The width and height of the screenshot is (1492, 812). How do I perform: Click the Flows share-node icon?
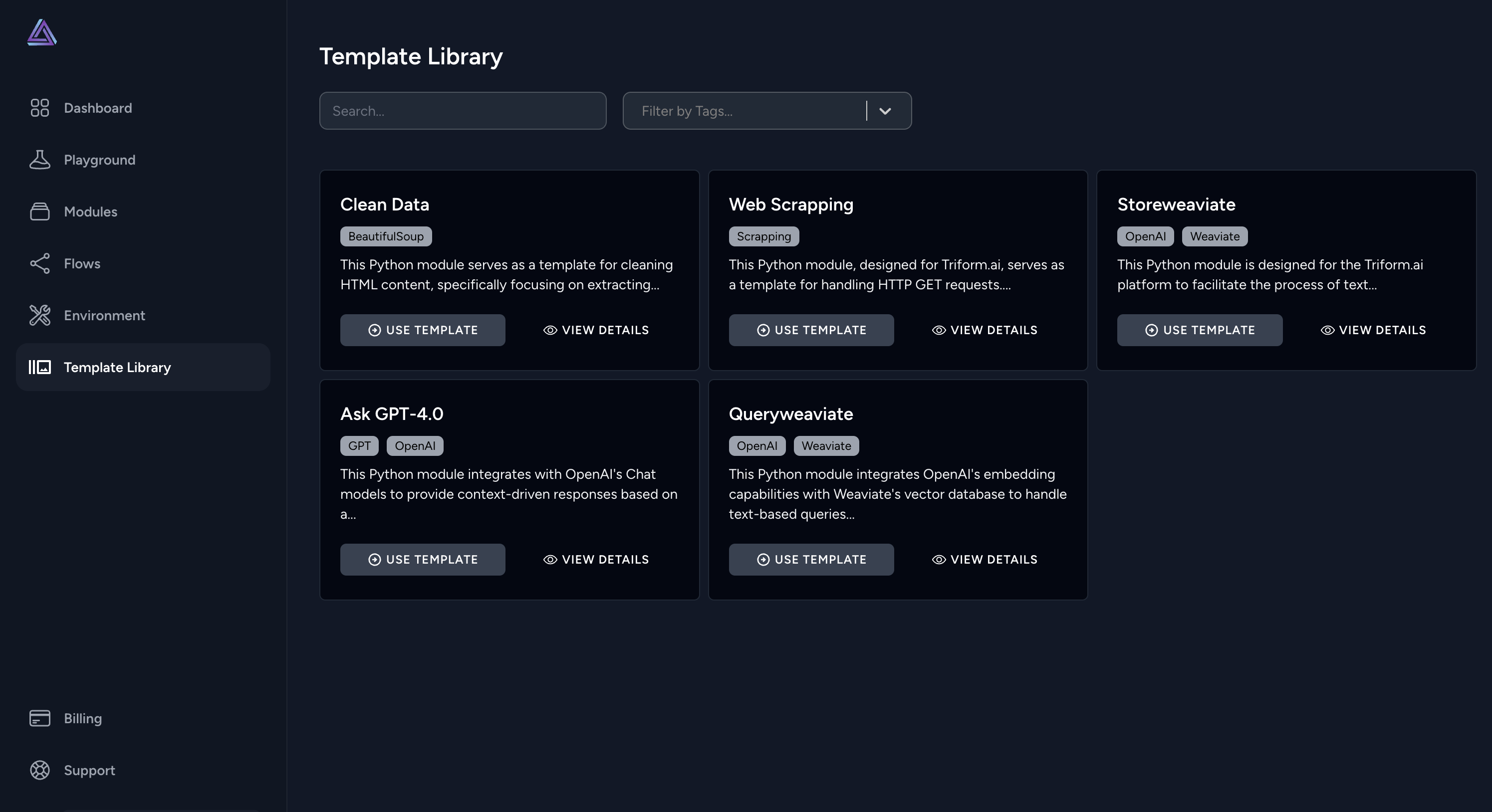coord(39,263)
